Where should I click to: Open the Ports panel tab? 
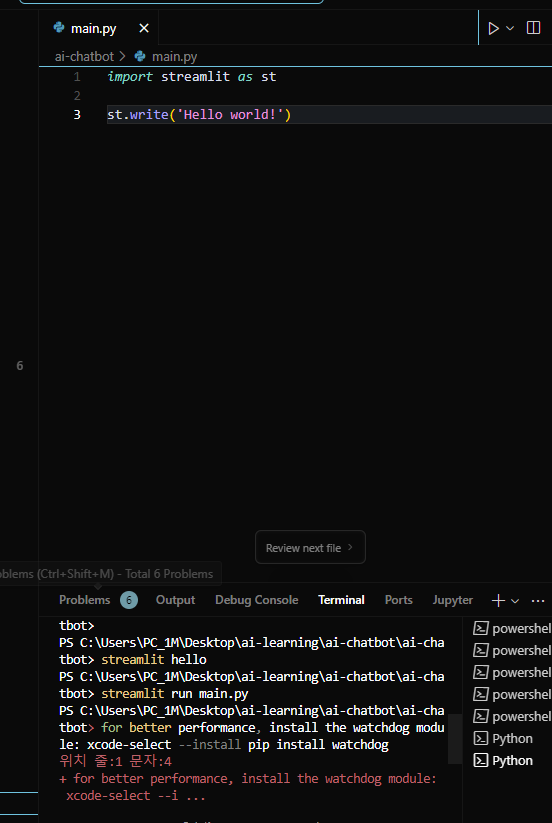398,600
